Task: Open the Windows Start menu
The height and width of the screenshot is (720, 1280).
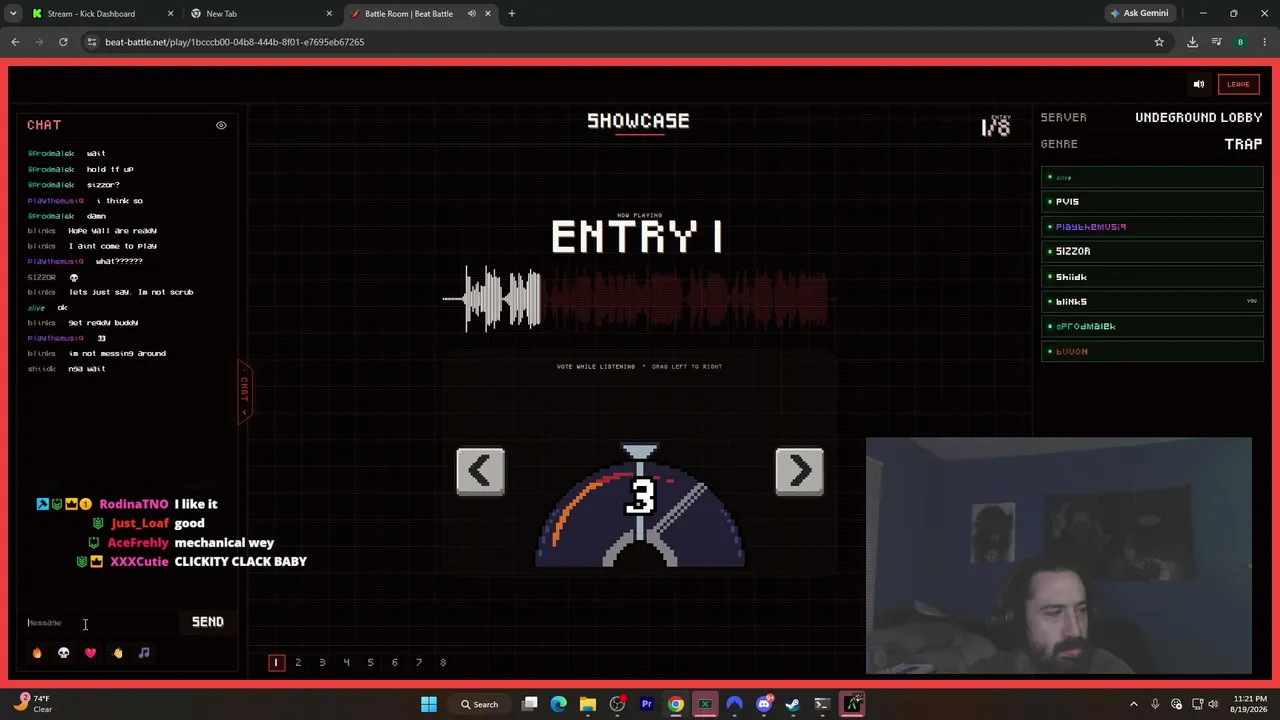Action: coord(429,704)
